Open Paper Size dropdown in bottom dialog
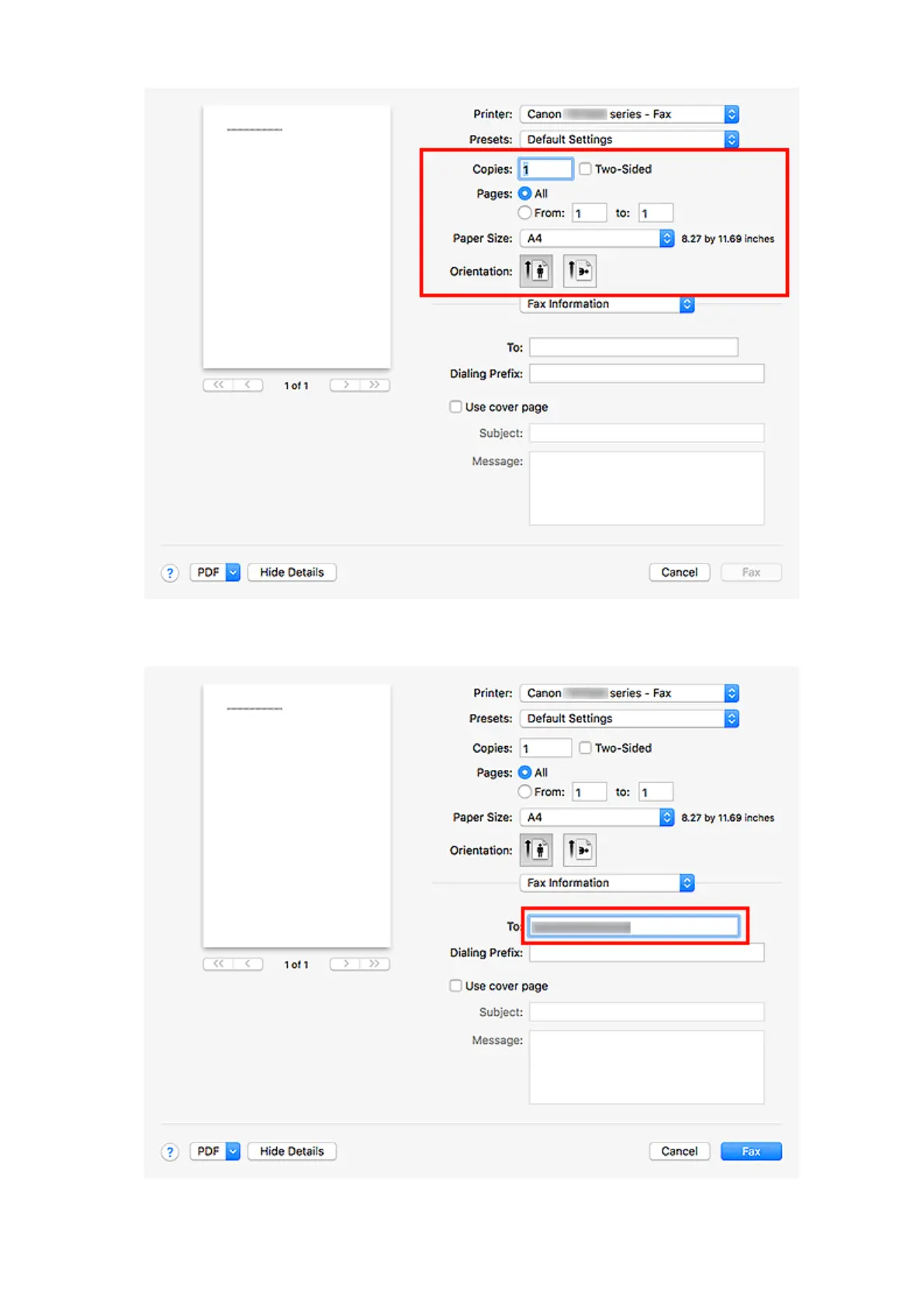924x1307 pixels. coord(597,817)
